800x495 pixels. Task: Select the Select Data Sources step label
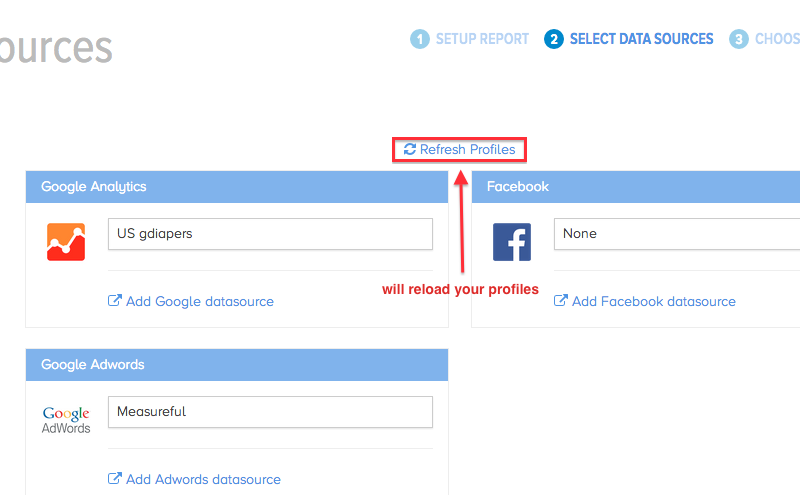[641, 39]
